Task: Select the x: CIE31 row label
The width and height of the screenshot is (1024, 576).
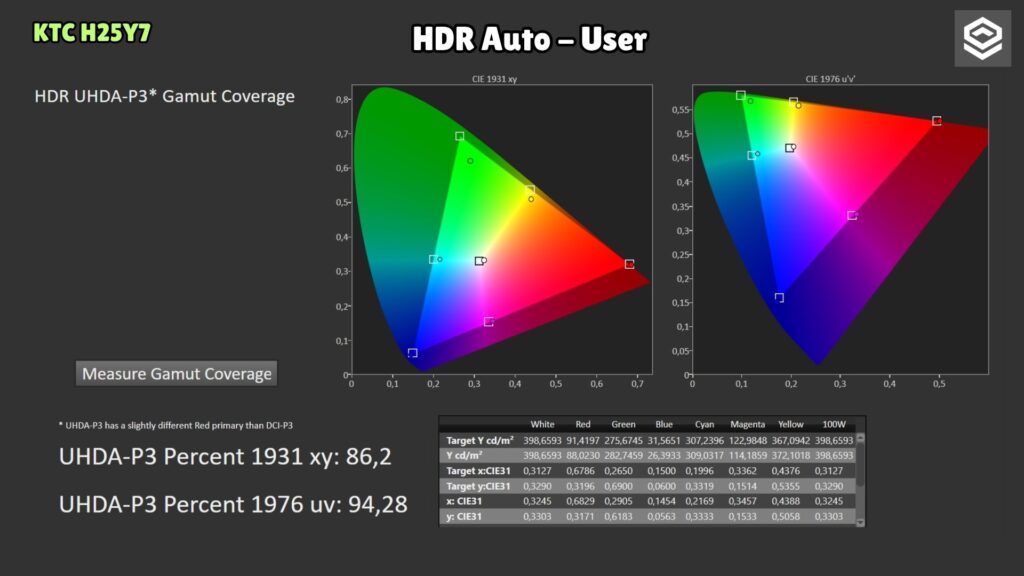Action: click(464, 501)
